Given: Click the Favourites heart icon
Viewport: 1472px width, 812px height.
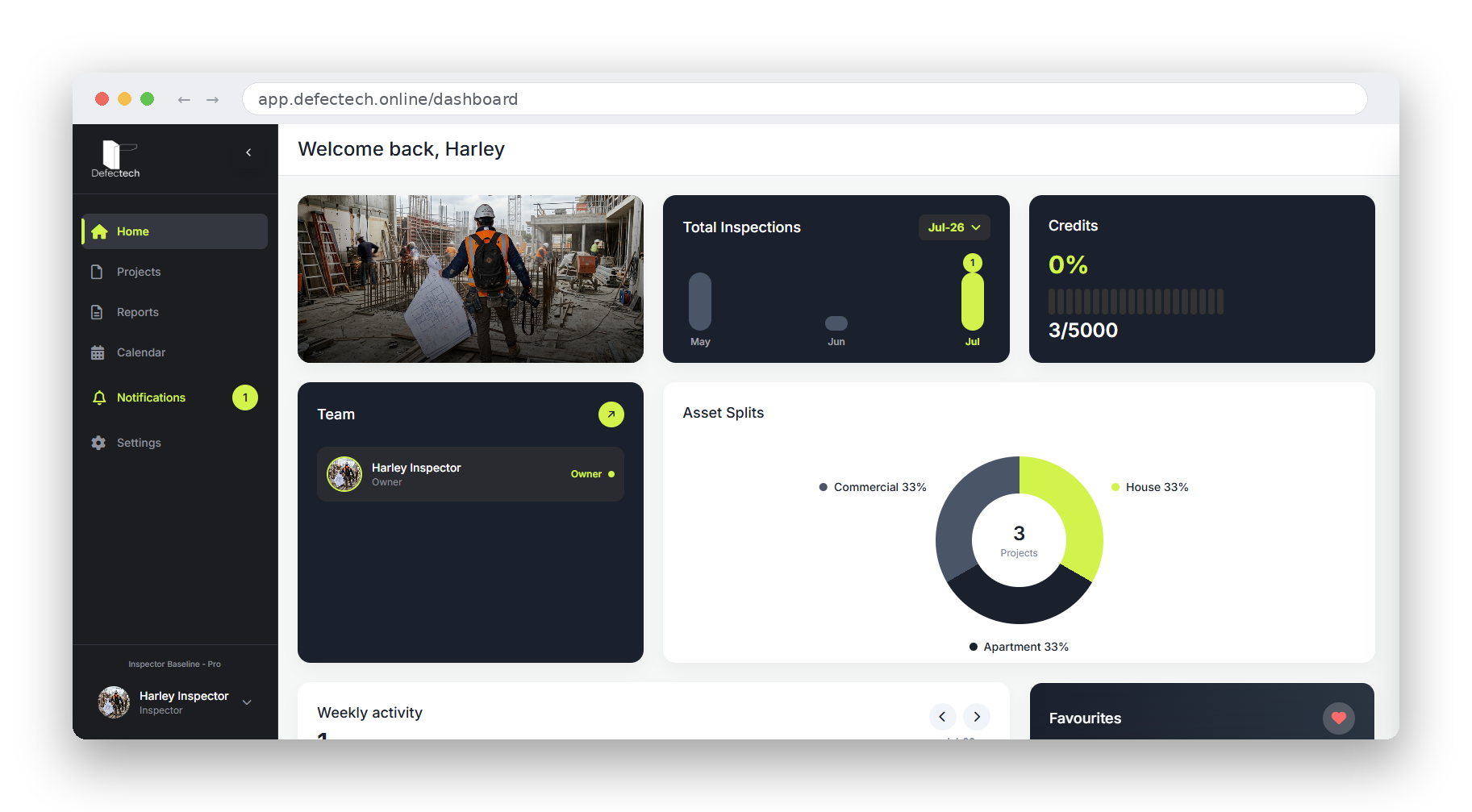Looking at the screenshot, I should point(1339,718).
